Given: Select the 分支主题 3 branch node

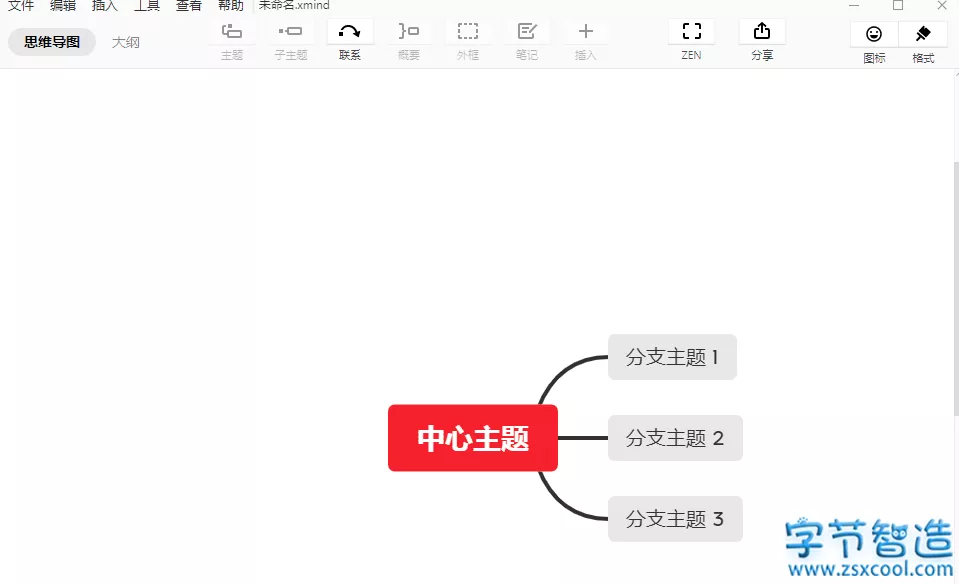Looking at the screenshot, I should click(x=675, y=518).
